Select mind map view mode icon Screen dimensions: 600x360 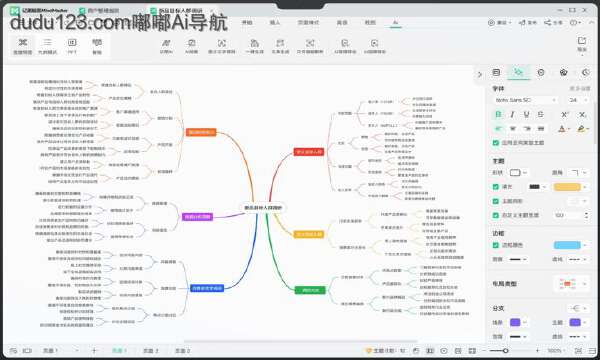pos(23,46)
